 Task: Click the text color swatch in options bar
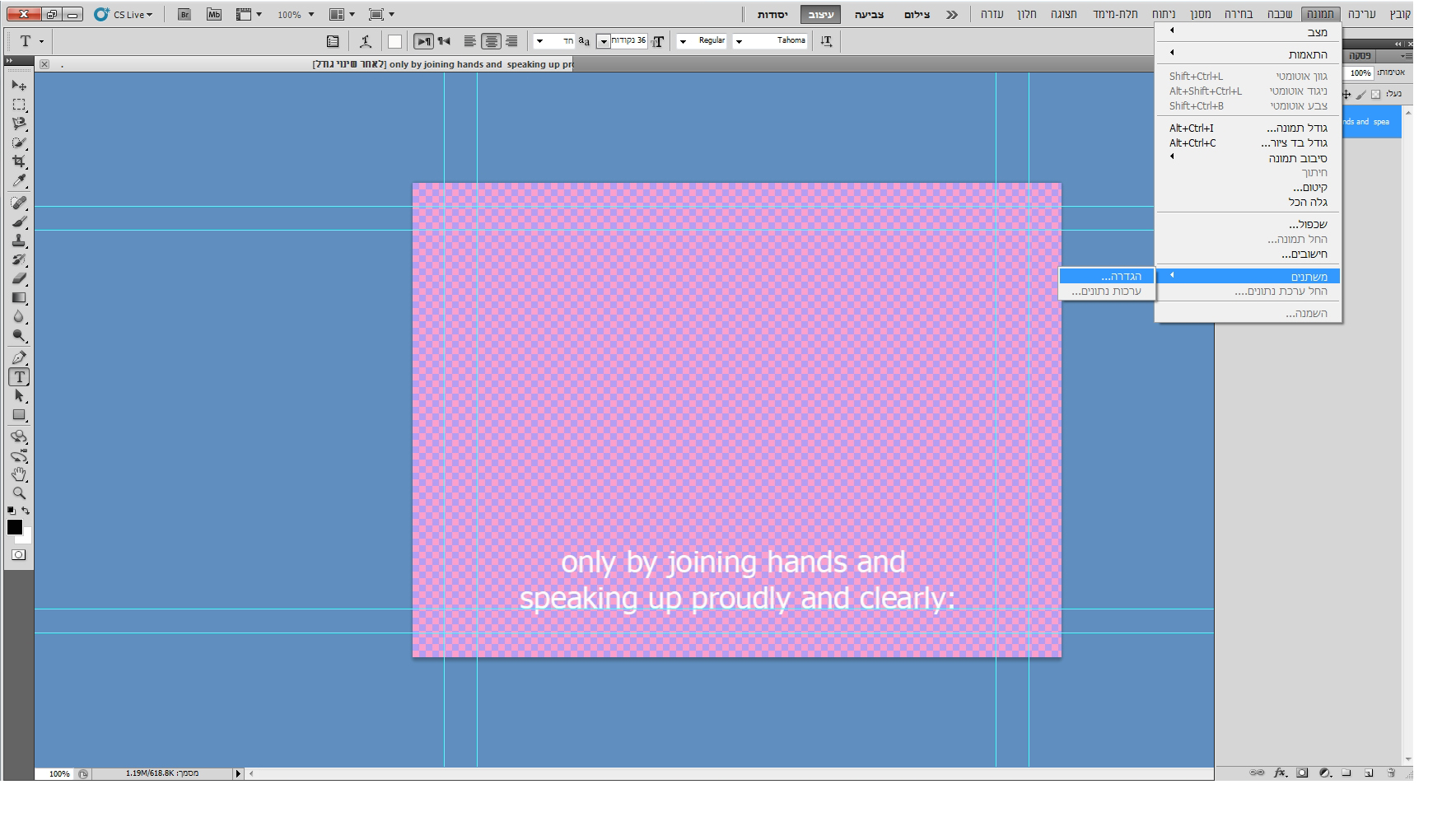[x=395, y=41]
